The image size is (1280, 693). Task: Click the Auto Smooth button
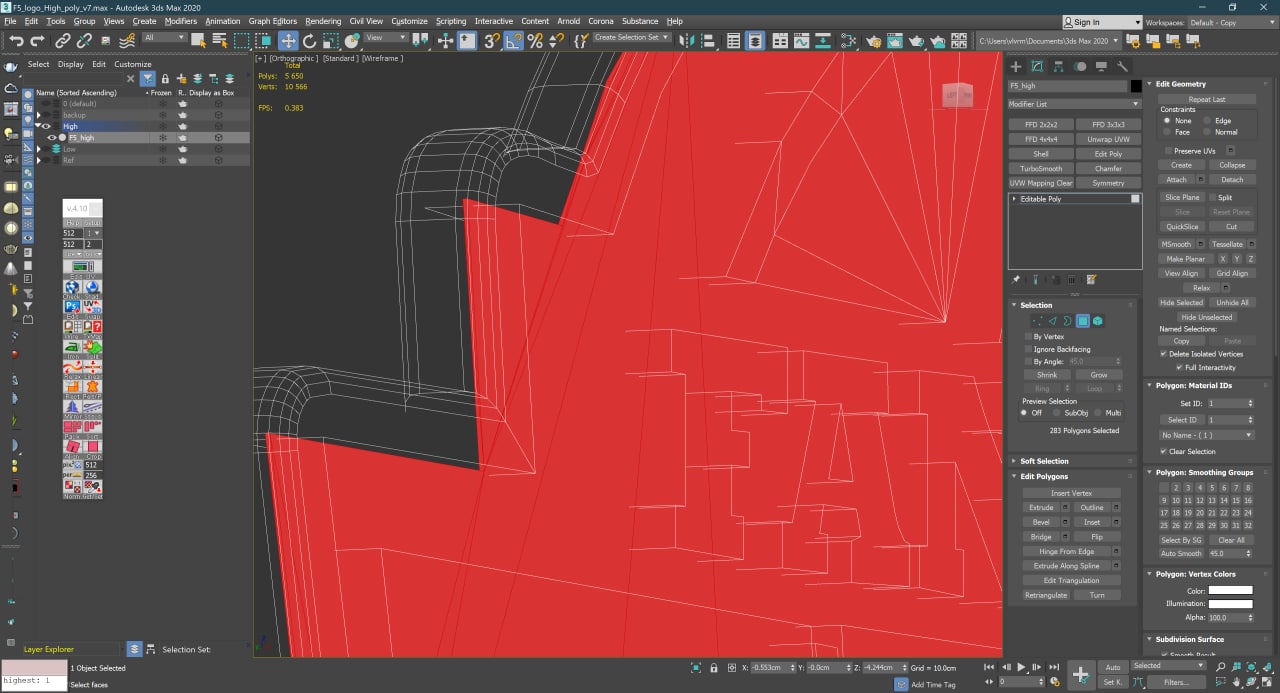click(1181, 553)
